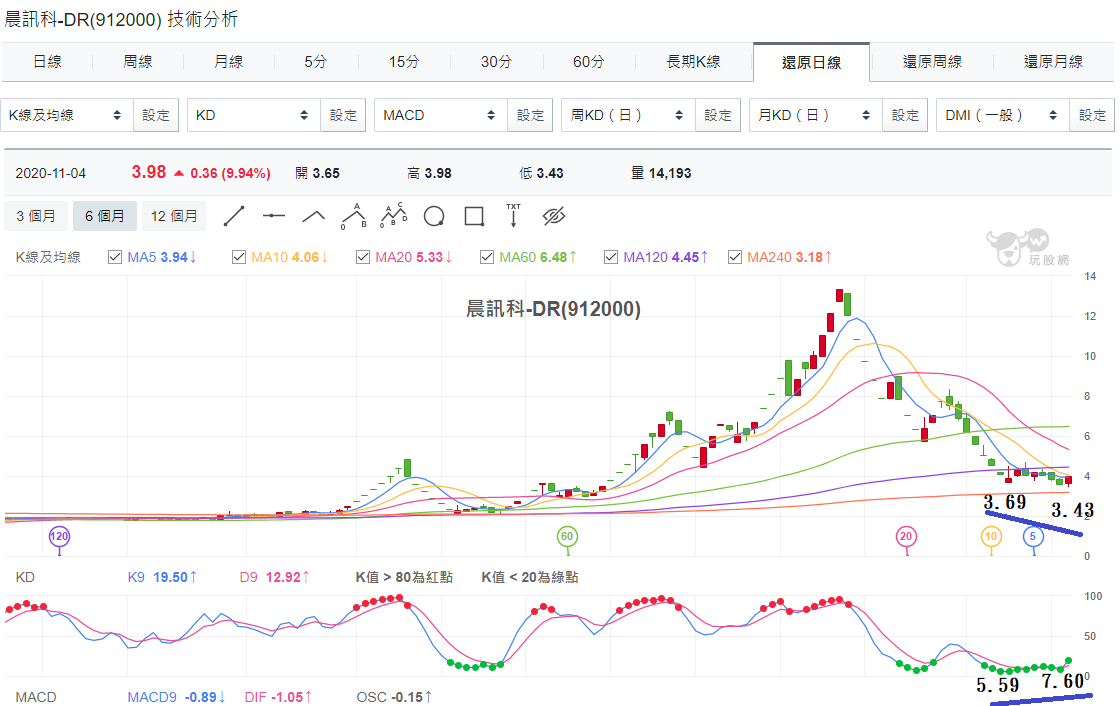Set the range to 12 個月

(174, 216)
